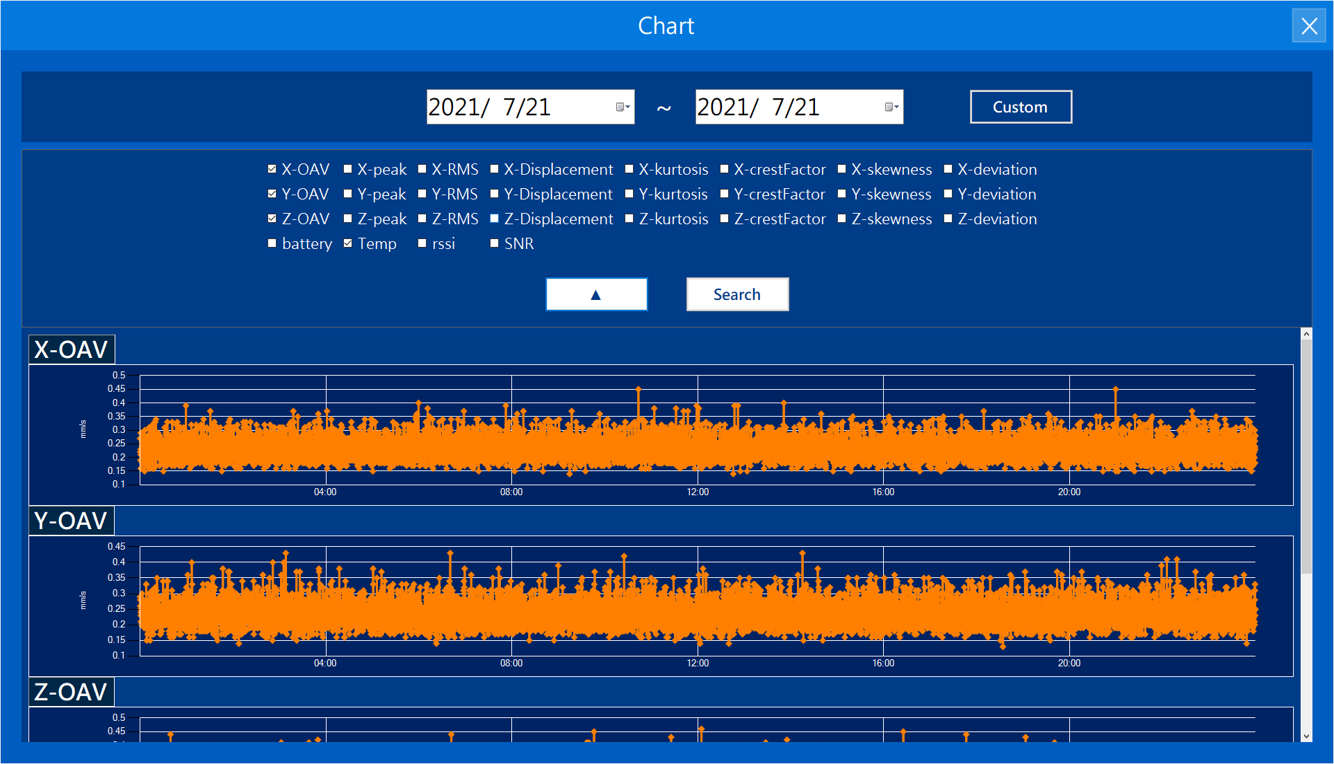Image resolution: width=1334 pixels, height=764 pixels.
Task: Click the 20:00 time label on the X-OAV chart
Action: tap(1069, 492)
